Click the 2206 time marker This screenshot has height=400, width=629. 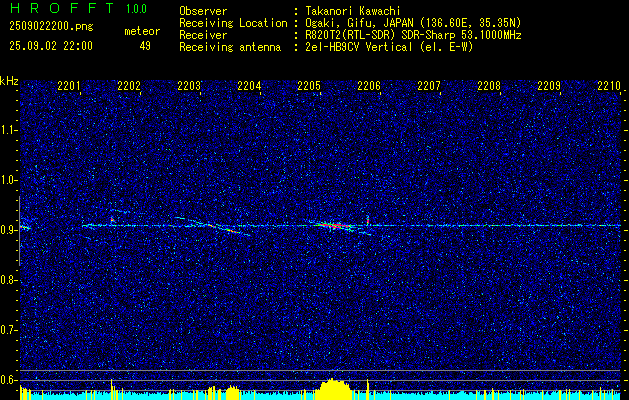pyautogui.click(x=369, y=86)
